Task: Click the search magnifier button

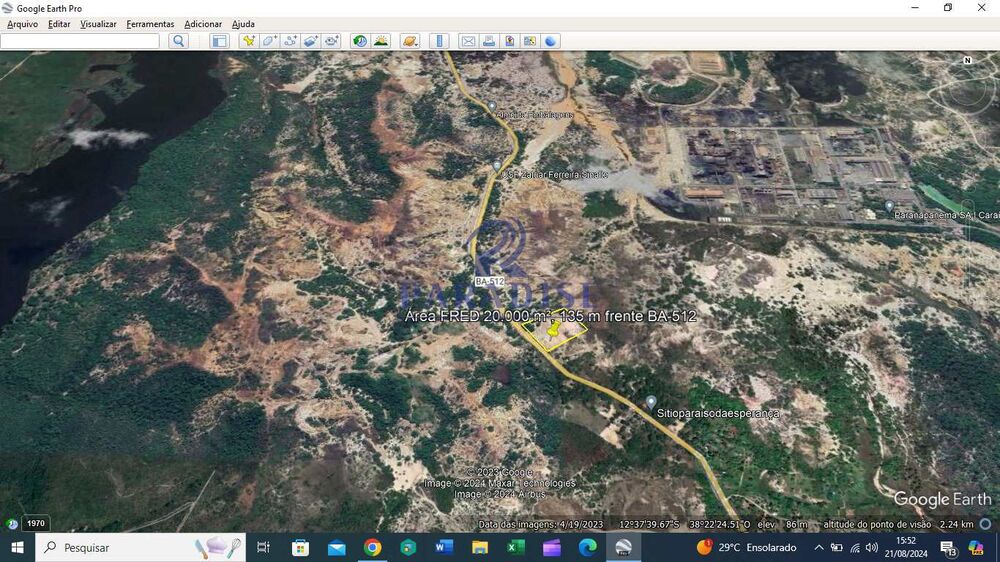Action: click(178, 41)
